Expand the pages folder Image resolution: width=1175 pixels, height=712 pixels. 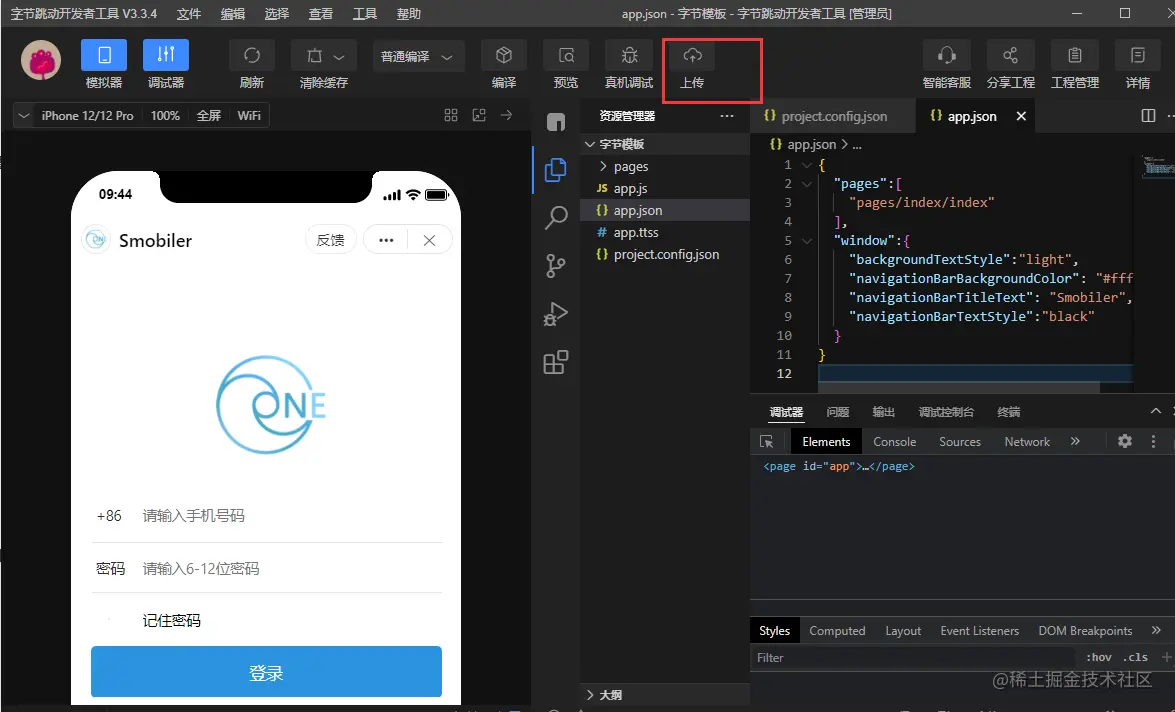tap(665, 166)
